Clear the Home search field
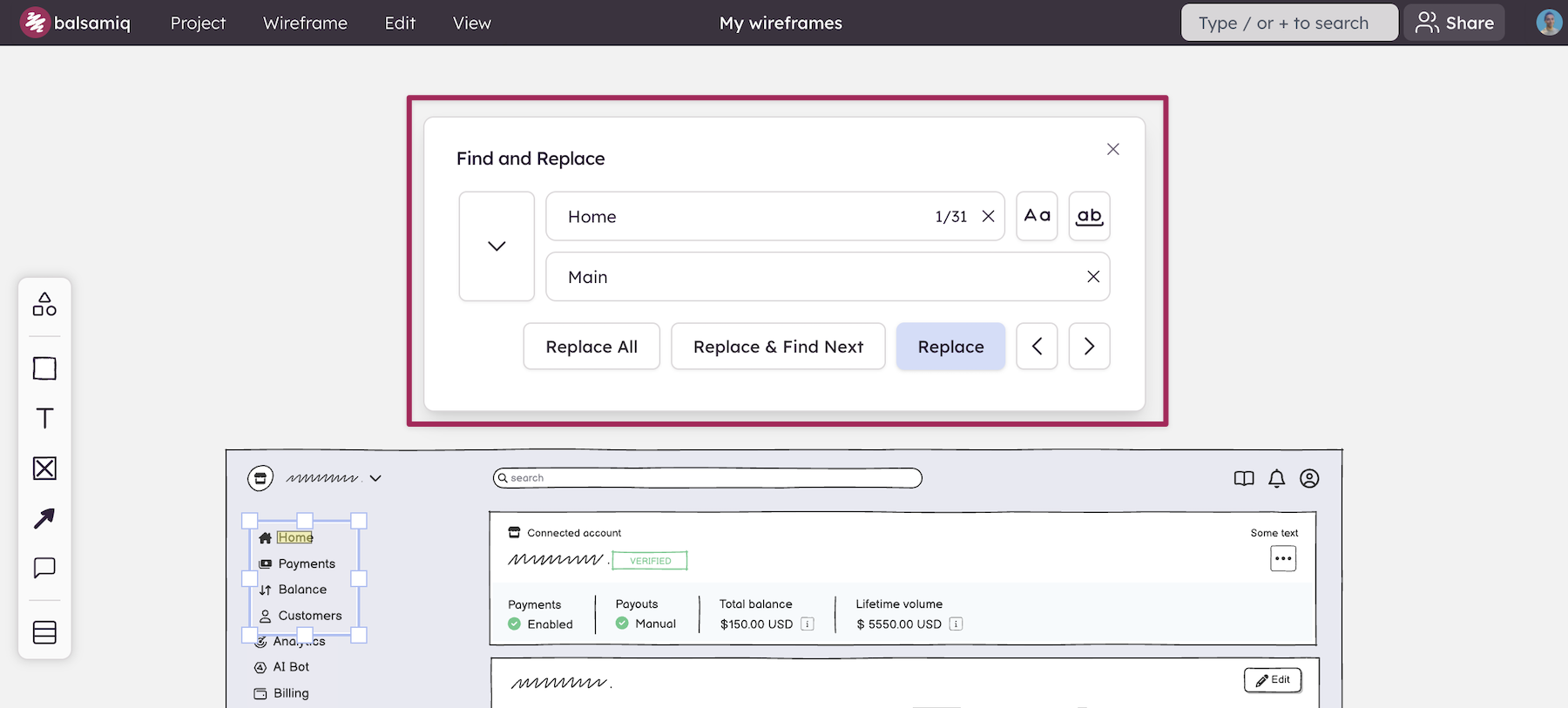The image size is (1568, 708). pos(988,216)
